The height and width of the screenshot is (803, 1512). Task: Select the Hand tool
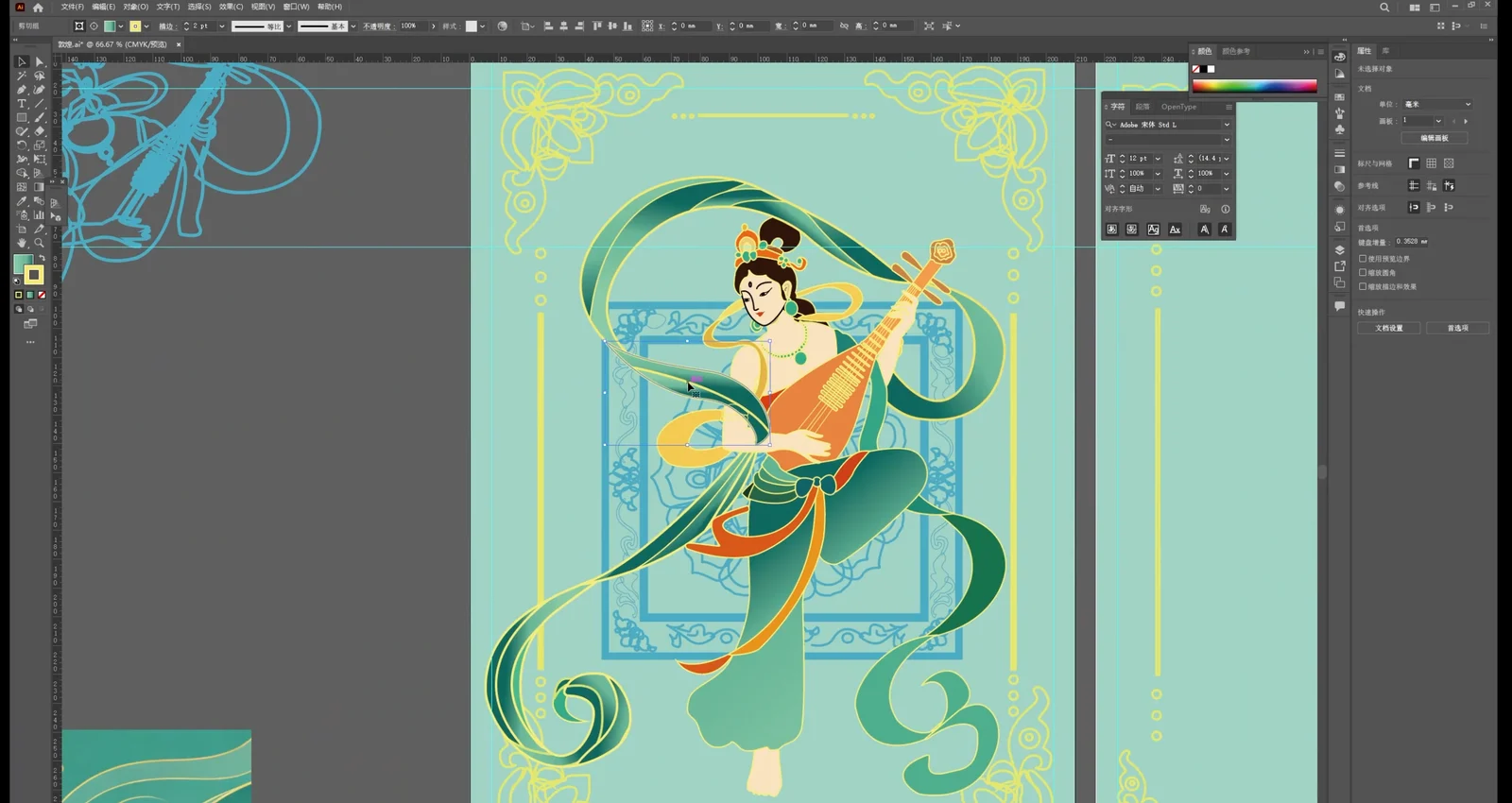[22, 243]
